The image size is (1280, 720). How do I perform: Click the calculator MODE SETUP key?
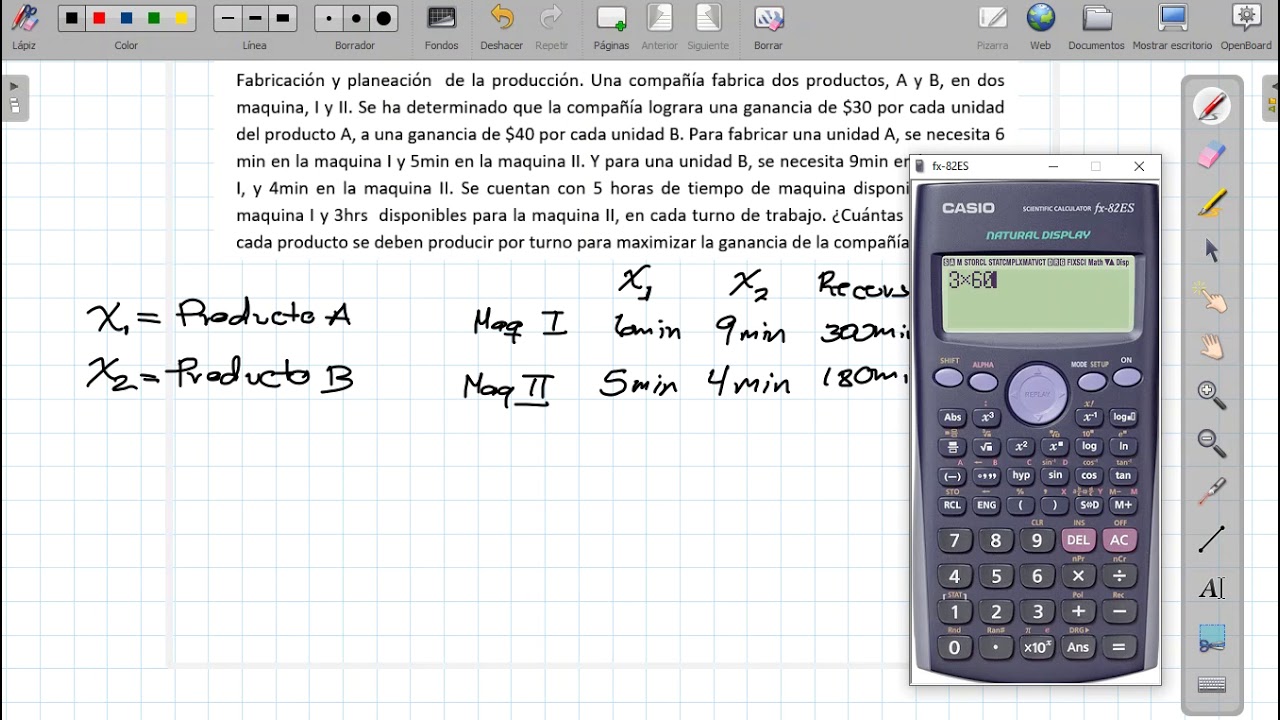1092,382
